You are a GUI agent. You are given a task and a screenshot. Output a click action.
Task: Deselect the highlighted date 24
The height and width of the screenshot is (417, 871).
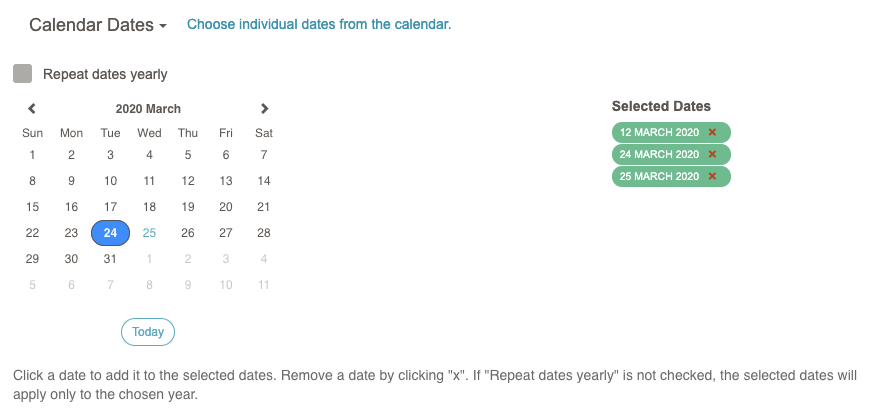111,233
